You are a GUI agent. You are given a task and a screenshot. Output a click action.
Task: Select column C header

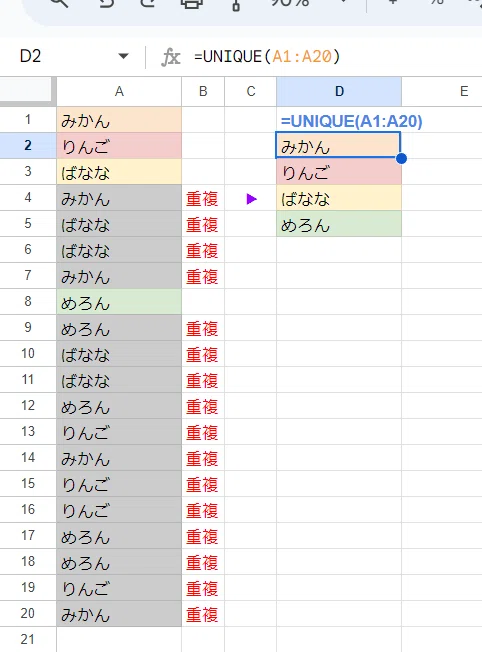[250, 91]
